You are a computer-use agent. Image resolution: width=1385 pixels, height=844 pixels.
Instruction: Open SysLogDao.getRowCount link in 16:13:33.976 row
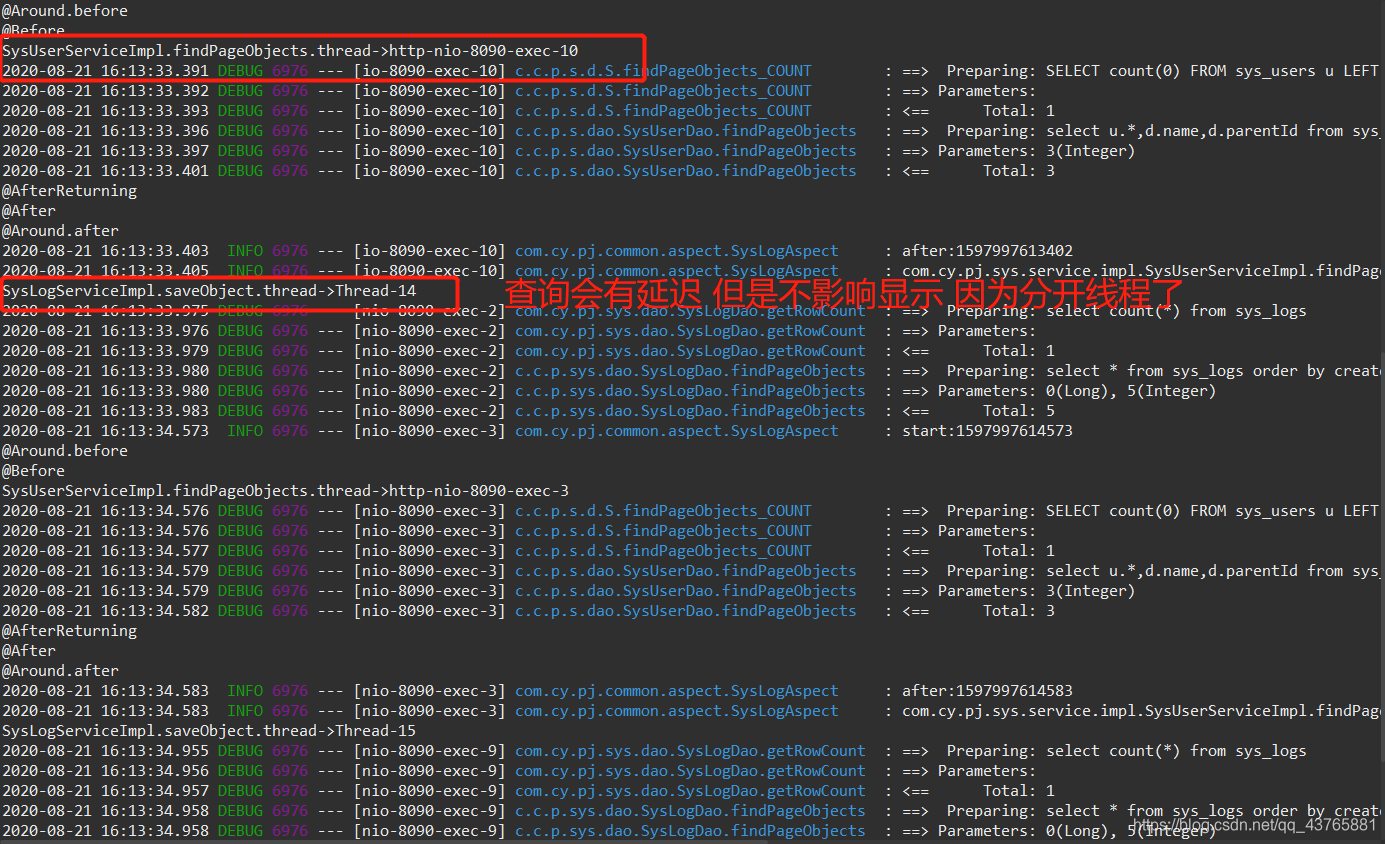[690, 331]
